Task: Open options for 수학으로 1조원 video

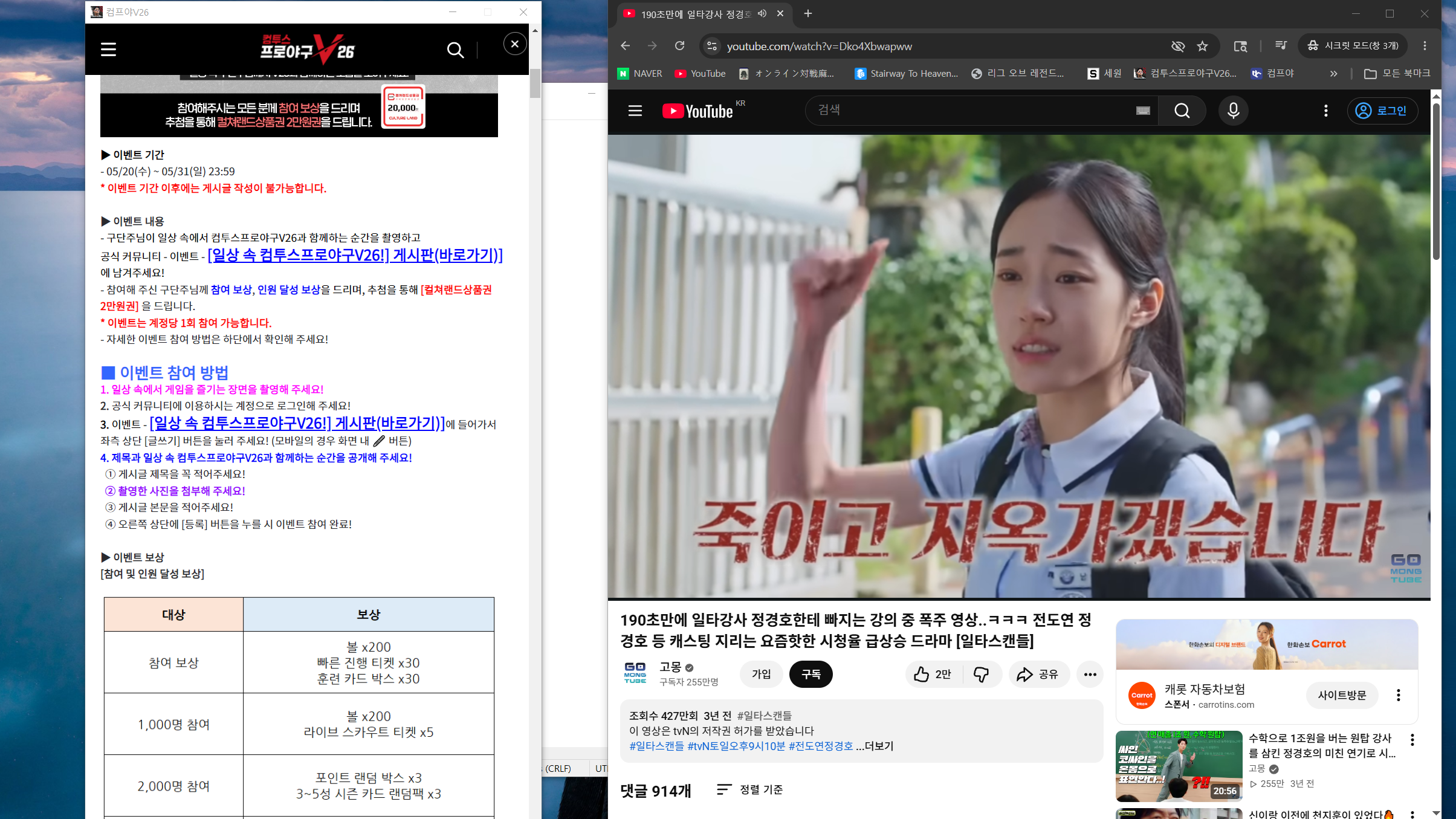Action: 1412,740
